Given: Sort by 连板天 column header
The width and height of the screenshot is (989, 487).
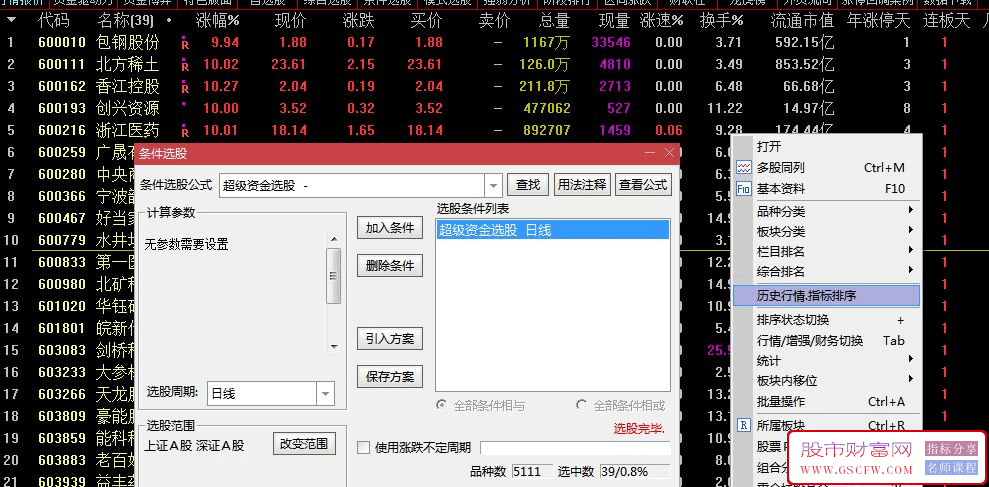Looking at the screenshot, I should [946, 21].
